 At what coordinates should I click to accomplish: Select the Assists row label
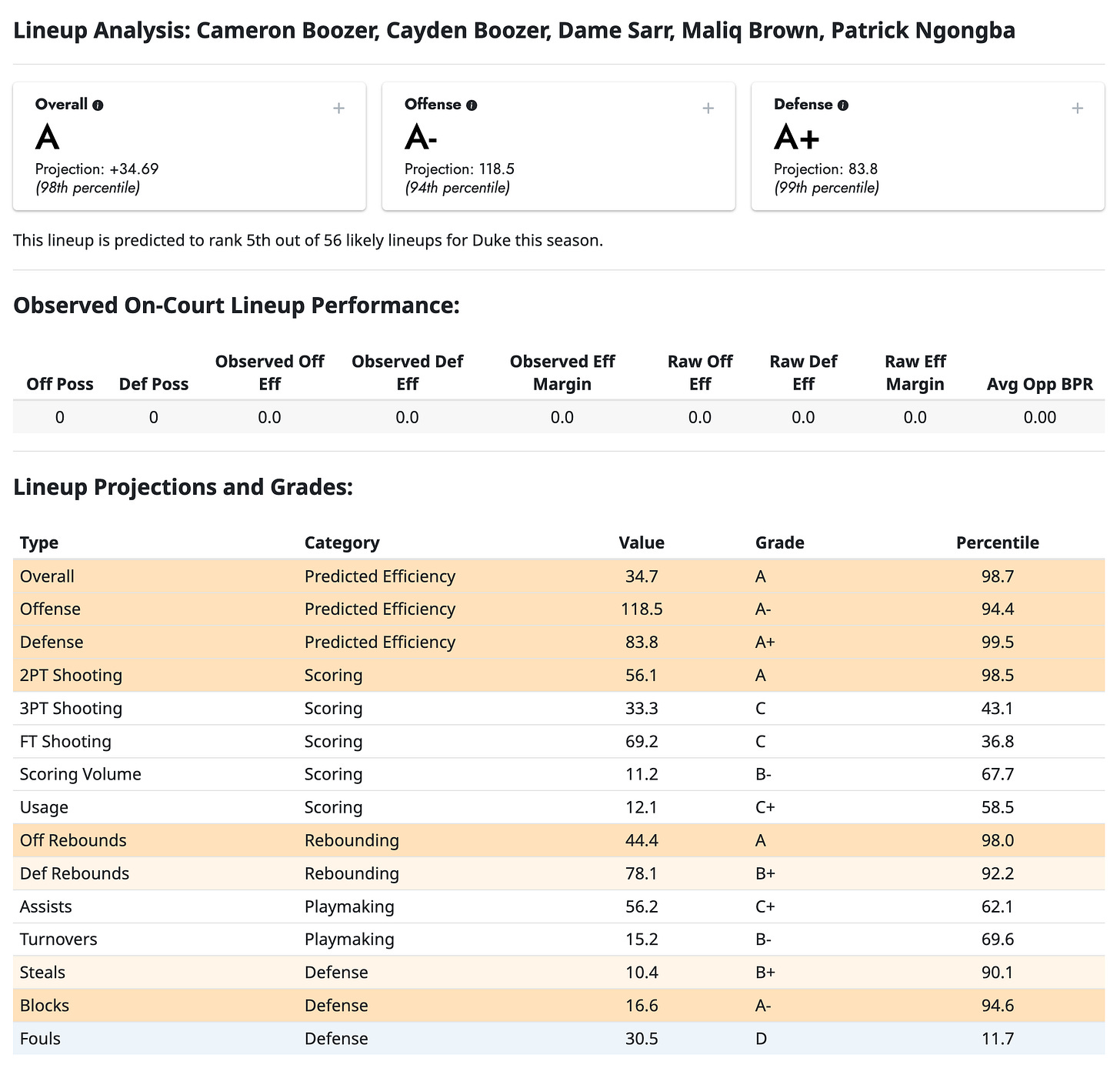coord(46,906)
